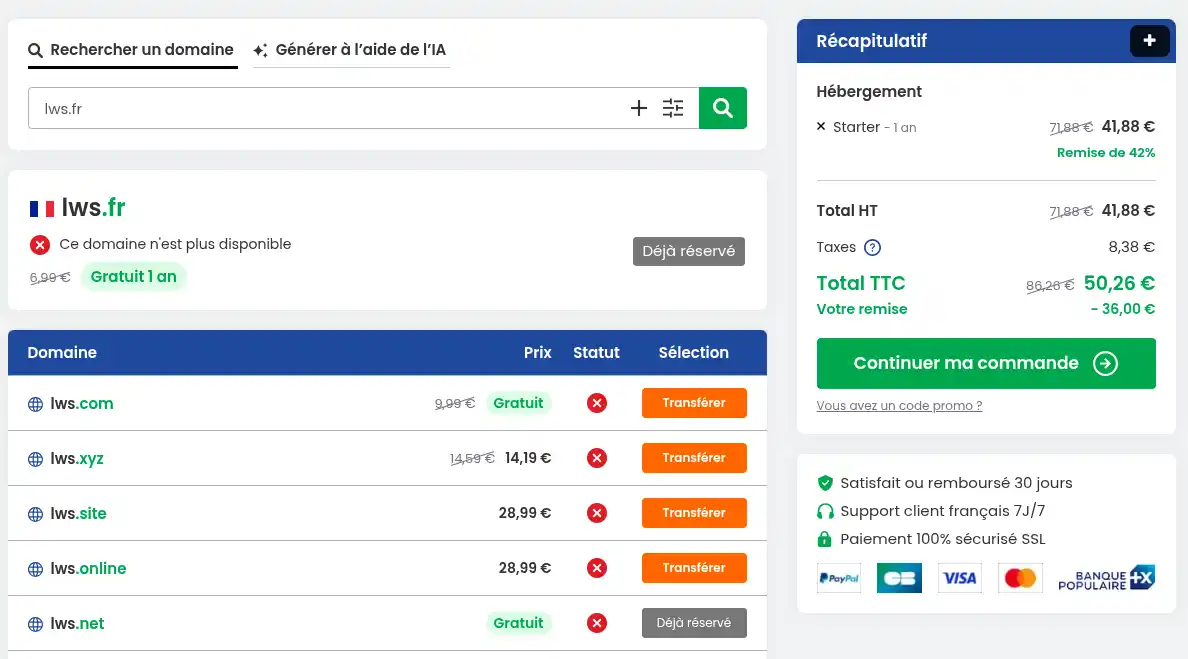Click Transférer for lws.xyz
The image size is (1188, 659).
tap(694, 458)
